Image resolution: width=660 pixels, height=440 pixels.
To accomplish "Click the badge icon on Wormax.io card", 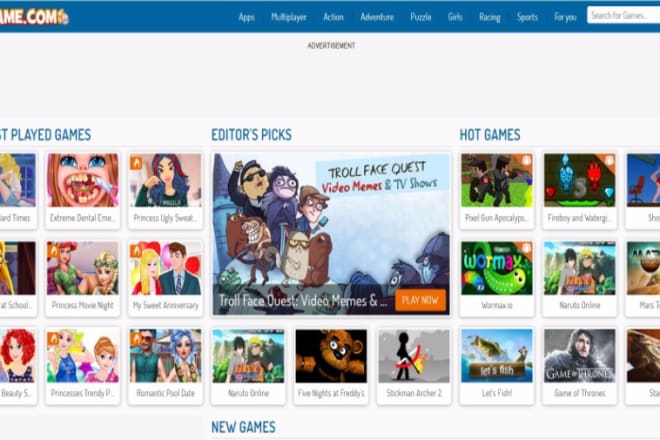I will click(526, 248).
